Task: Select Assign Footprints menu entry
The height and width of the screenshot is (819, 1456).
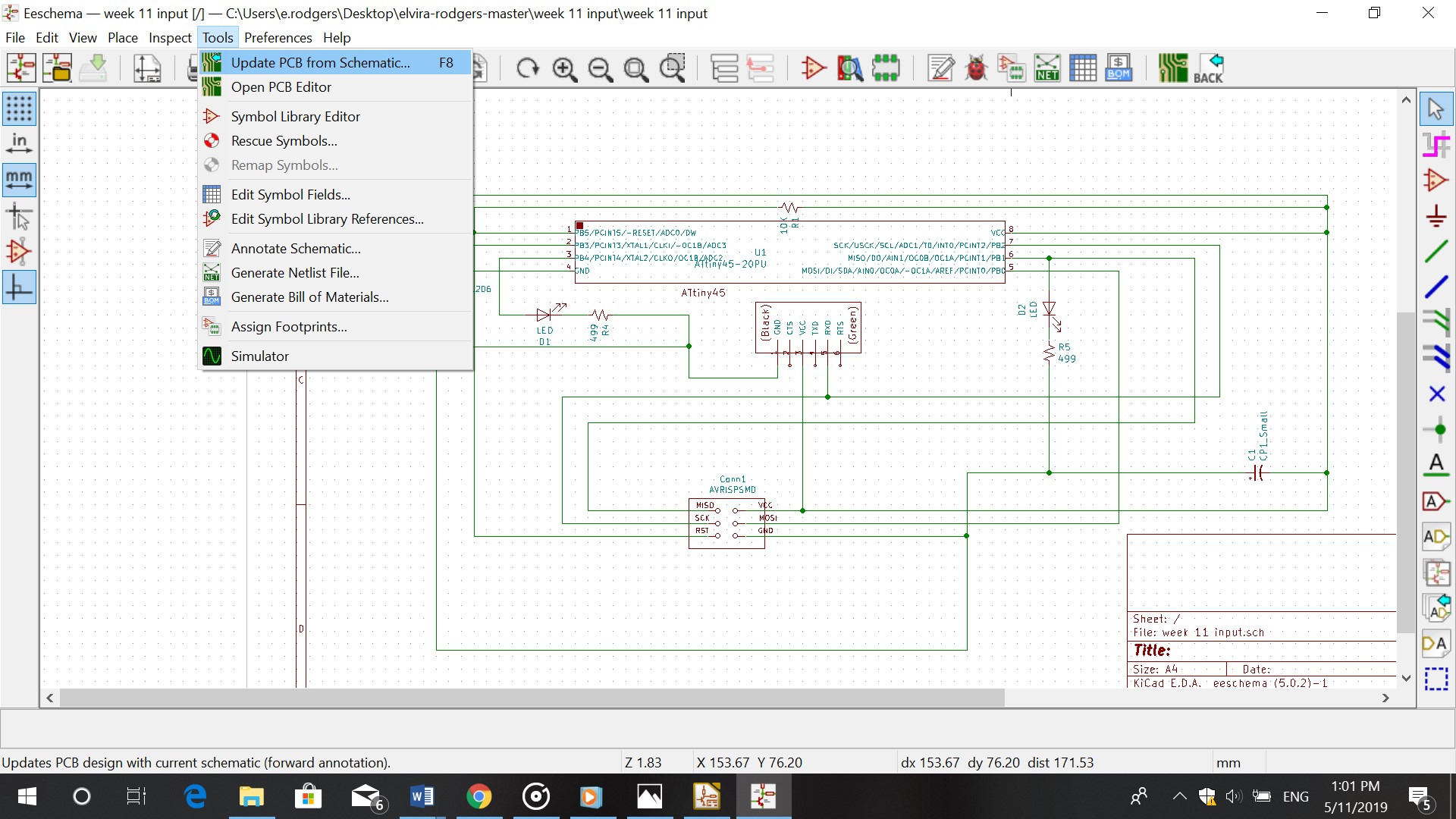Action: 289,327
